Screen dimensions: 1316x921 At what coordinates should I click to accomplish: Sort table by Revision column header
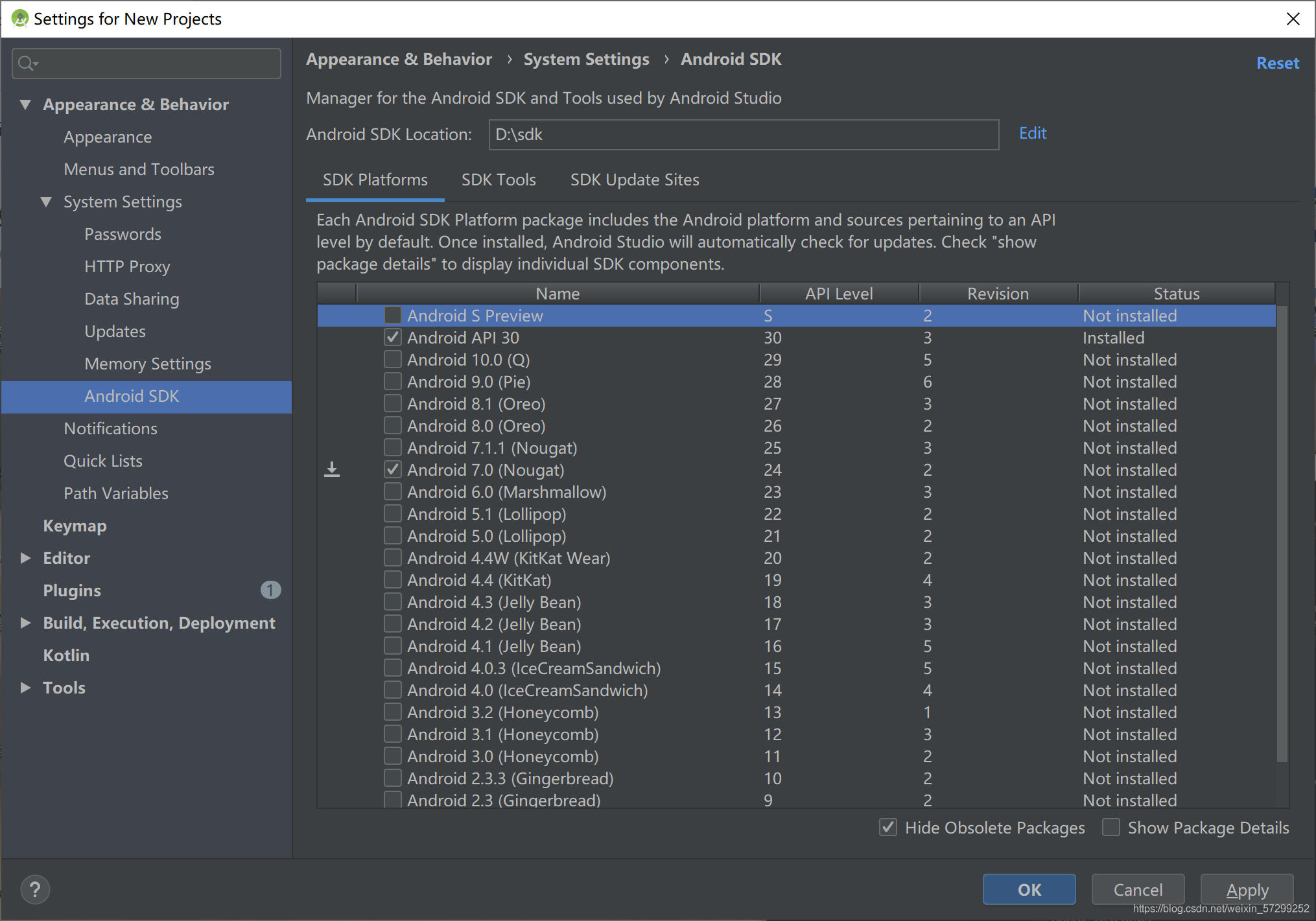pos(998,294)
